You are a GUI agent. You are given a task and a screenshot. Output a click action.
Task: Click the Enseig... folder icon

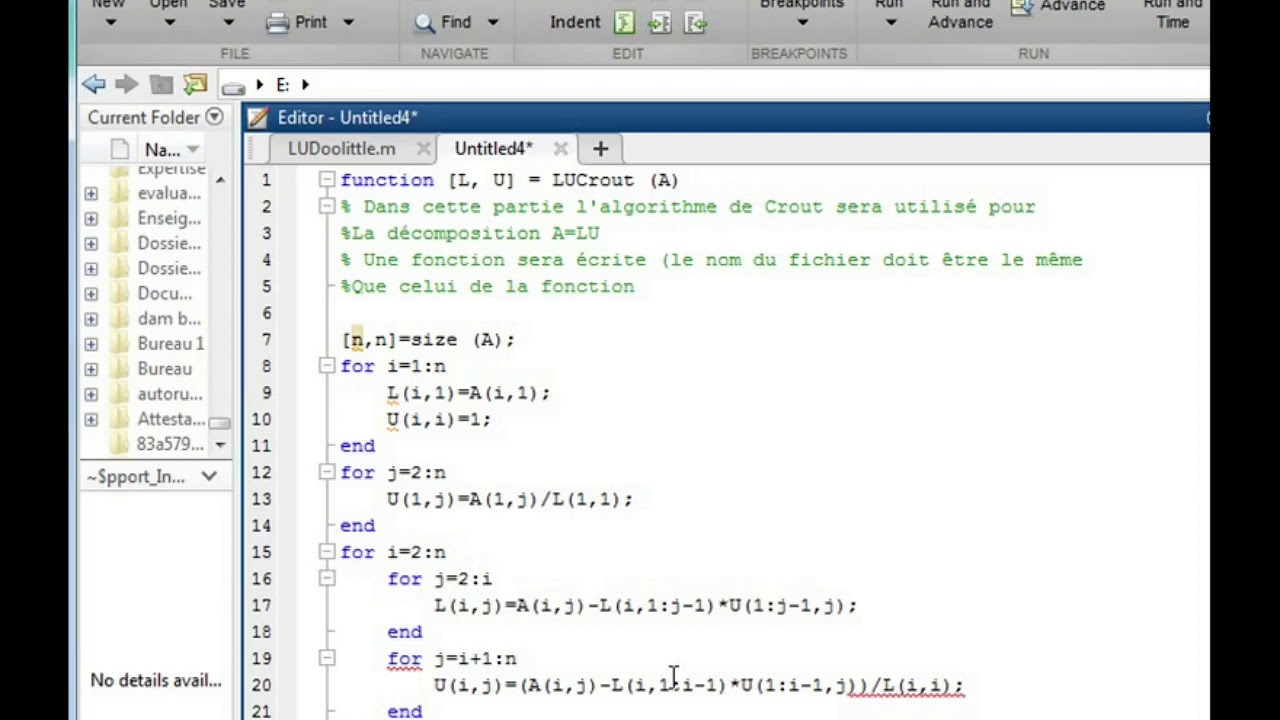coord(120,218)
